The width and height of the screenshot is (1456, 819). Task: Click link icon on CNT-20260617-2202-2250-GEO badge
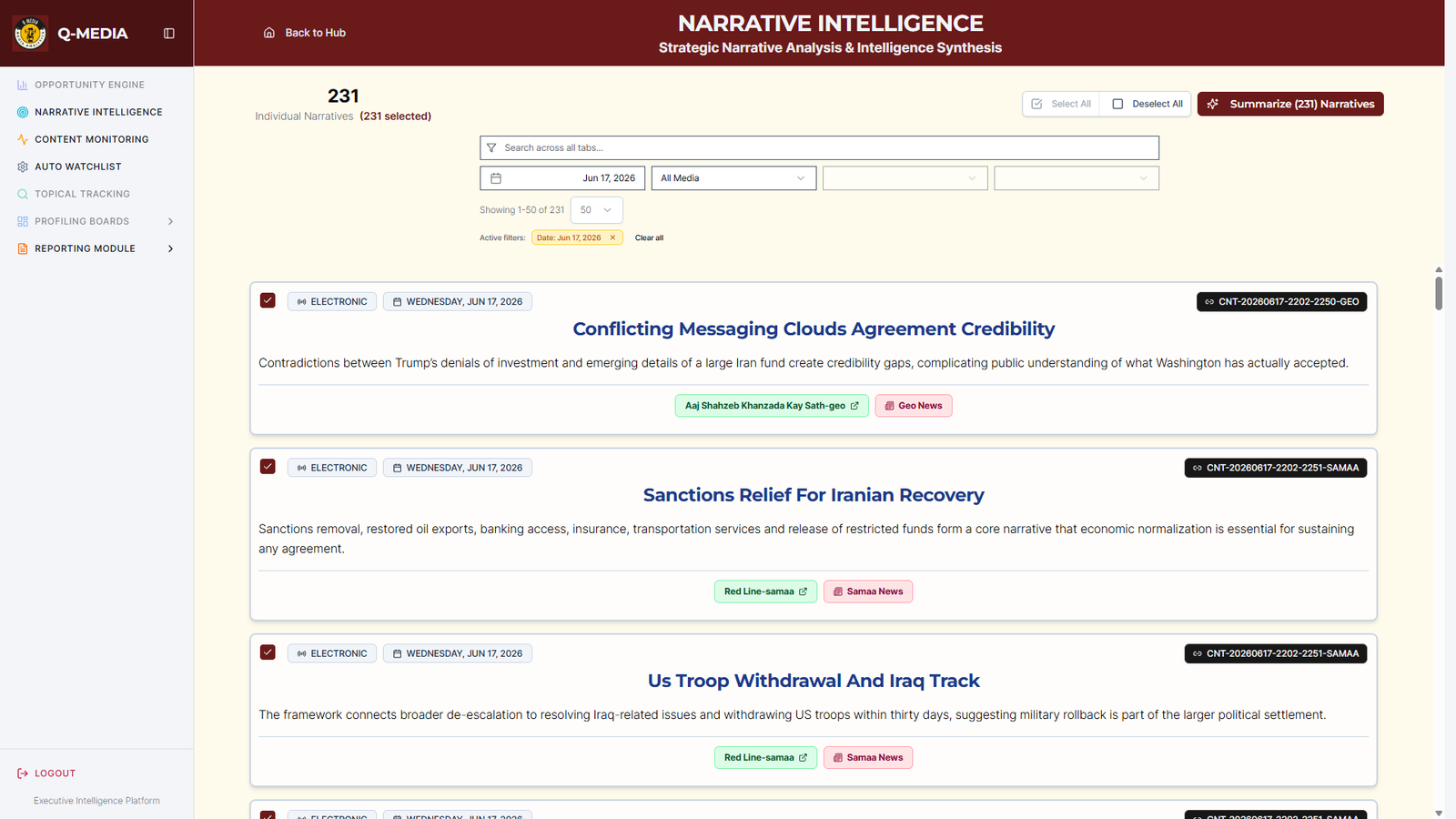[1209, 302]
